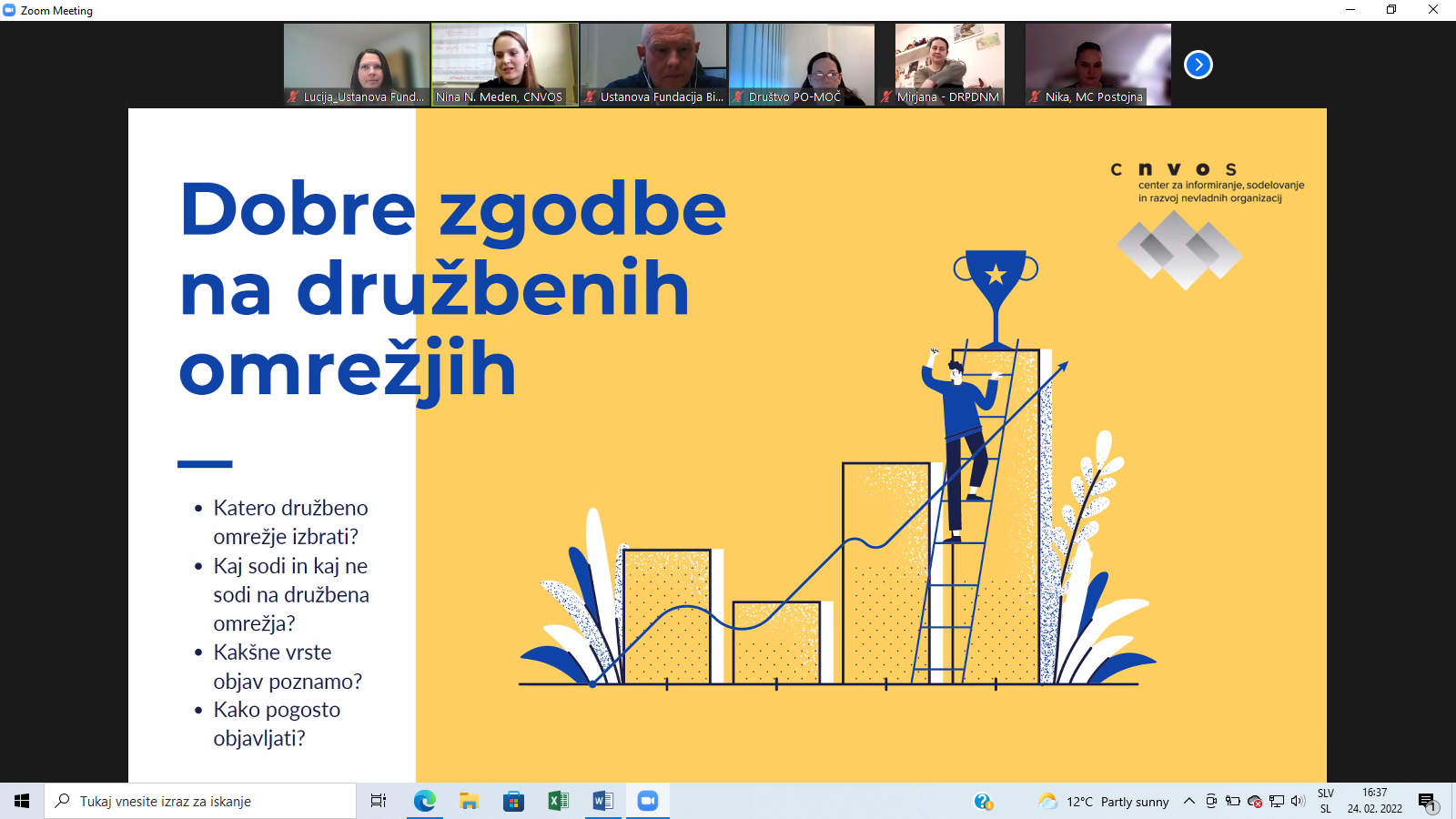Image resolution: width=1456 pixels, height=819 pixels.
Task: Open Microsoft Edge from the taskbar
Action: [x=424, y=801]
